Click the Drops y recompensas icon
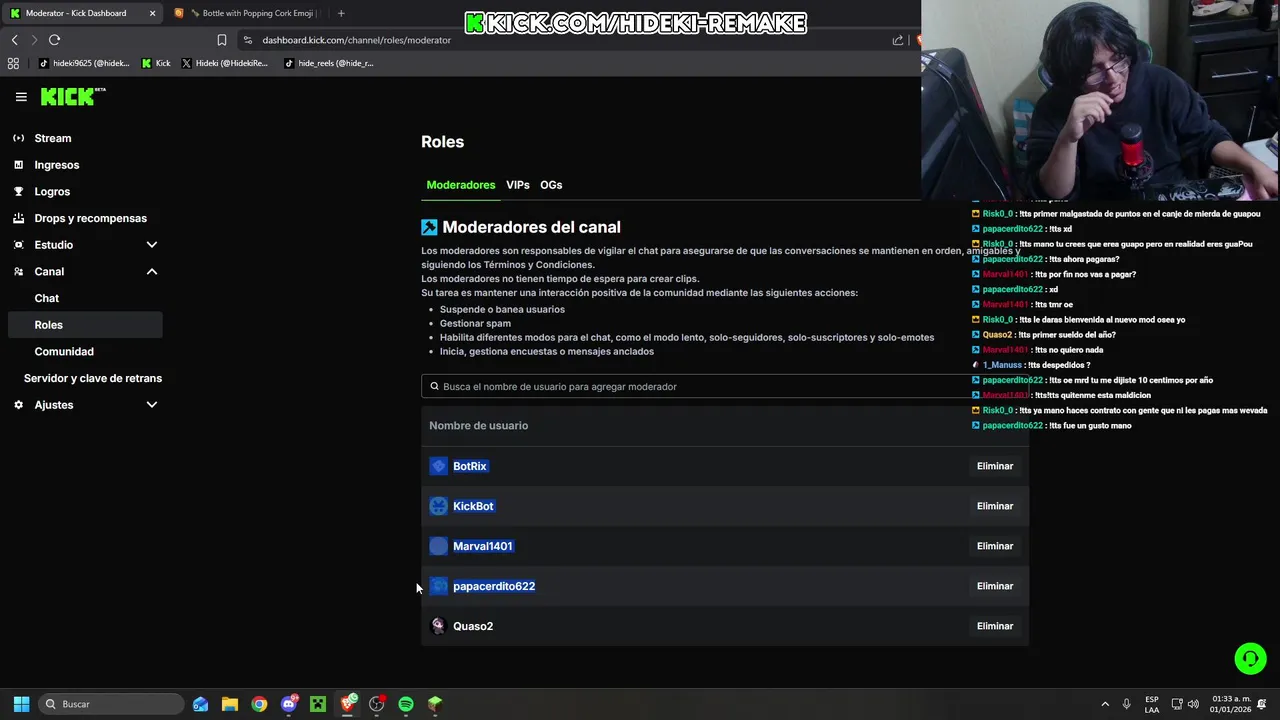This screenshot has width=1280, height=720. [18, 218]
